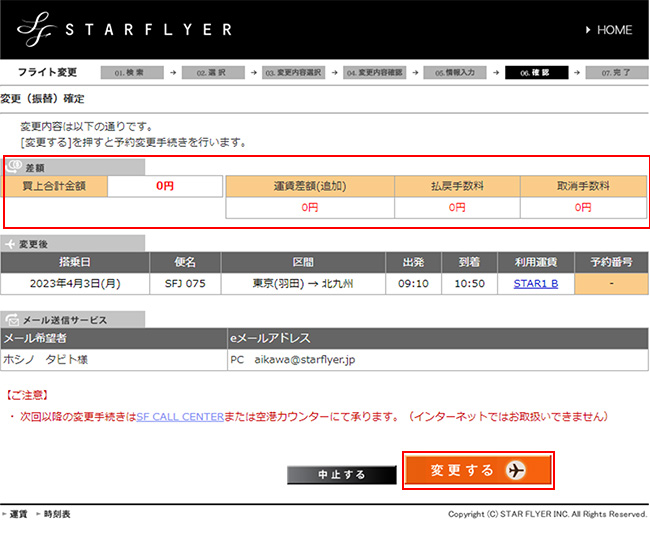Image resolution: width=650 pixels, height=536 pixels.
Task: Open step 04 変更内容確認
Action: (x=381, y=73)
